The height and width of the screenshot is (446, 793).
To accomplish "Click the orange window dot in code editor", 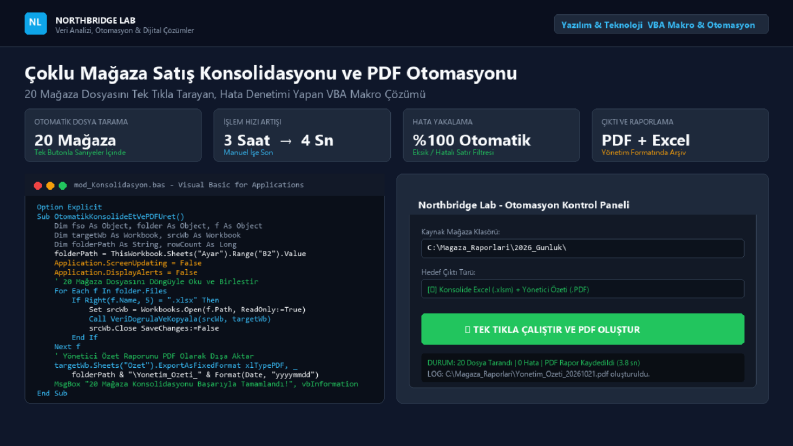I will (x=50, y=186).
